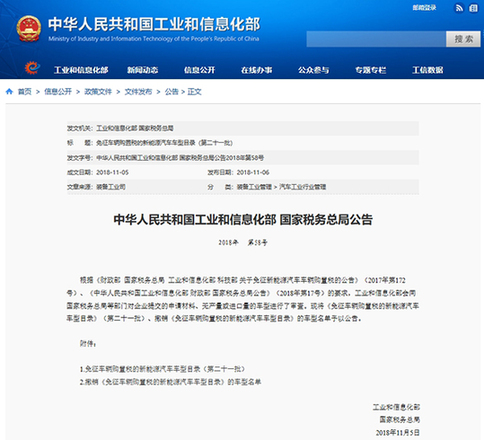The height and width of the screenshot is (440, 484).
Task: Click the signature 国家税务总局 at bottom
Action: tap(399, 420)
